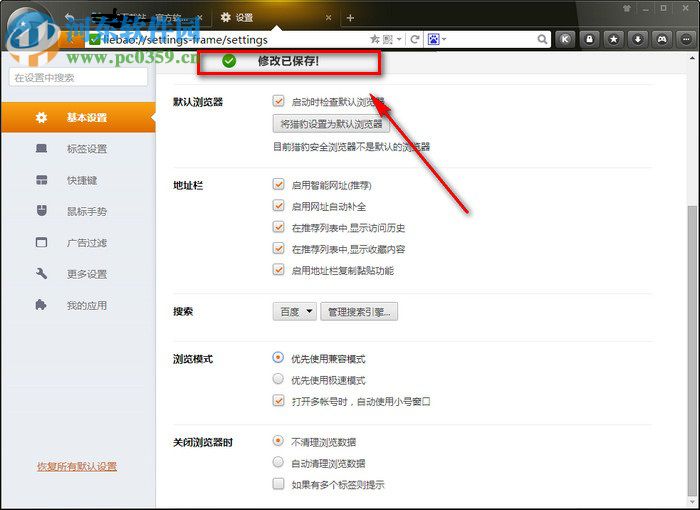Bookmark page with star icon in address bar

click(x=374, y=39)
